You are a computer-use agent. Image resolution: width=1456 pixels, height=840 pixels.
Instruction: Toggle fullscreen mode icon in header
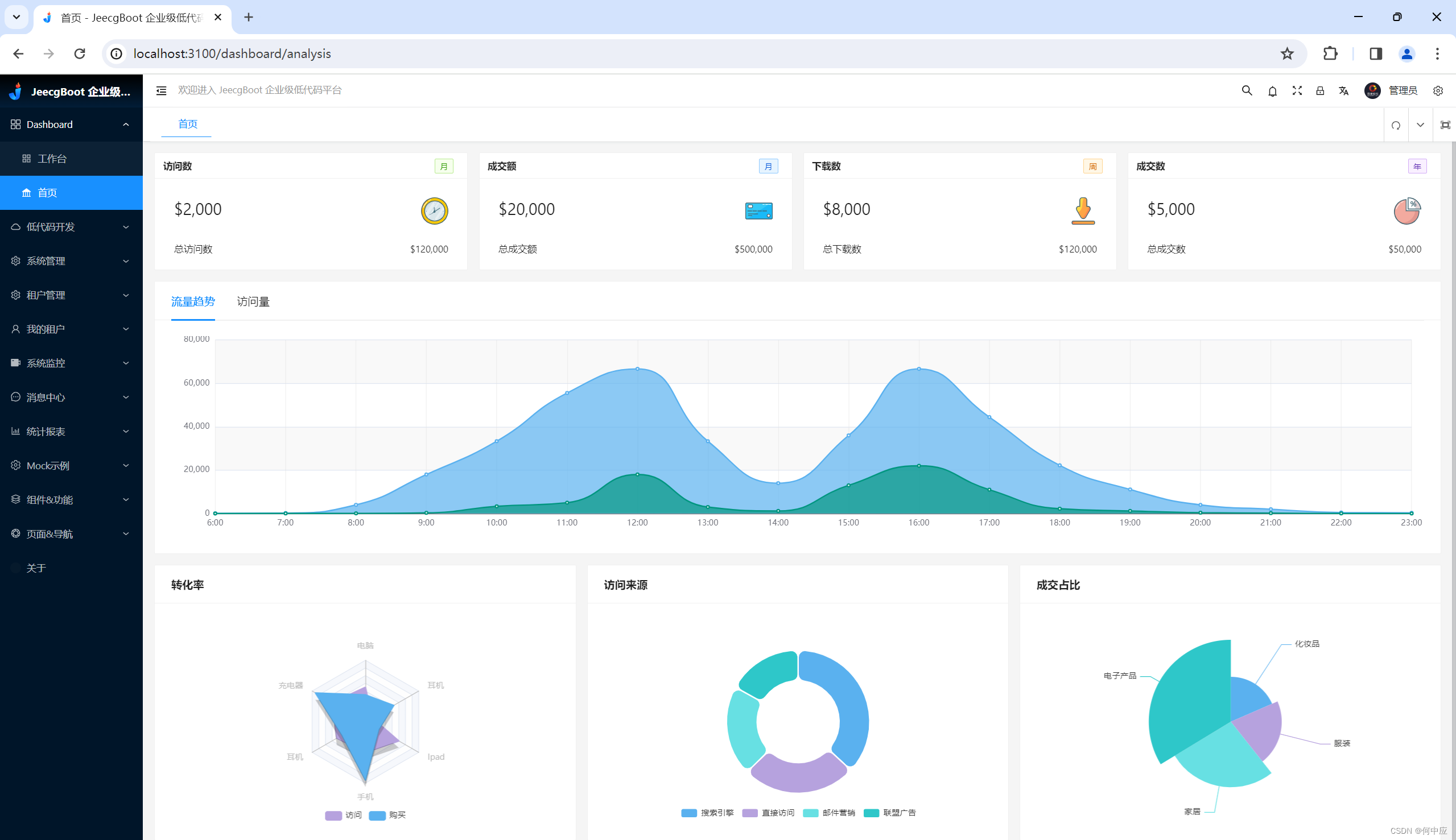point(1297,90)
